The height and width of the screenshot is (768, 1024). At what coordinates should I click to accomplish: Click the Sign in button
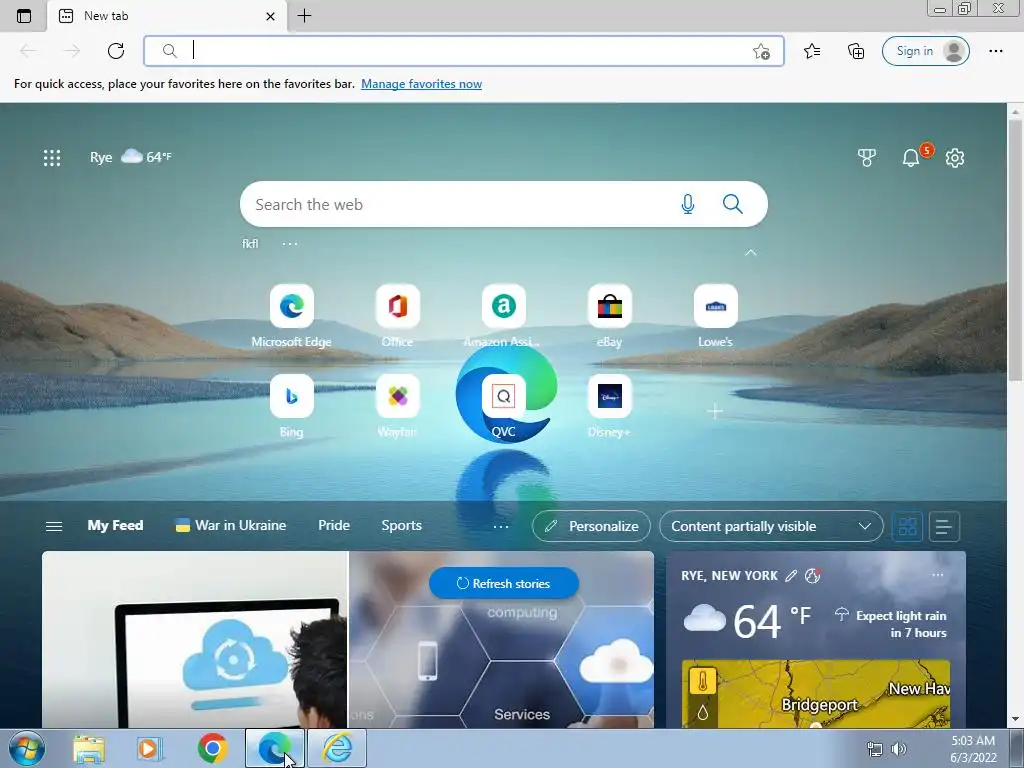[925, 51]
